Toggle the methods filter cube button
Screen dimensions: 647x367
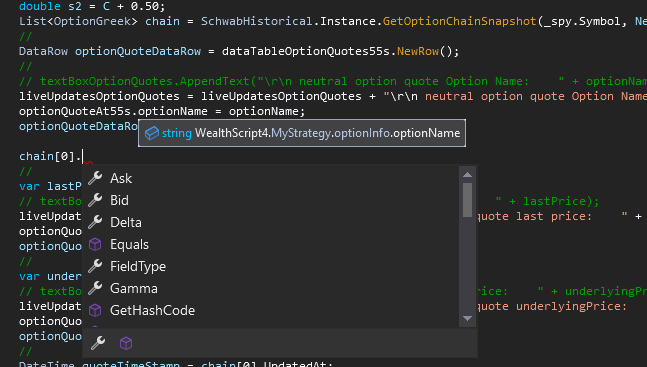pyautogui.click(x=126, y=343)
